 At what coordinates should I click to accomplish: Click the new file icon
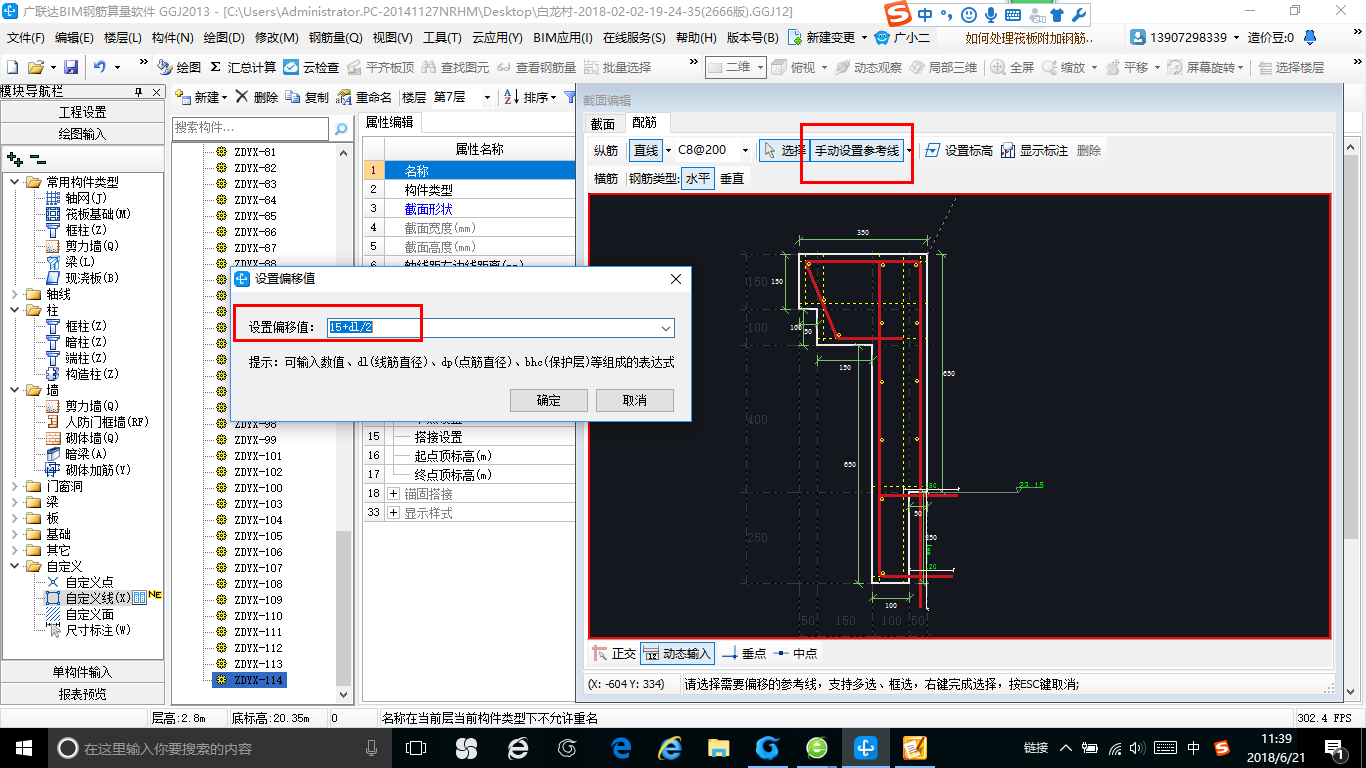pos(12,67)
